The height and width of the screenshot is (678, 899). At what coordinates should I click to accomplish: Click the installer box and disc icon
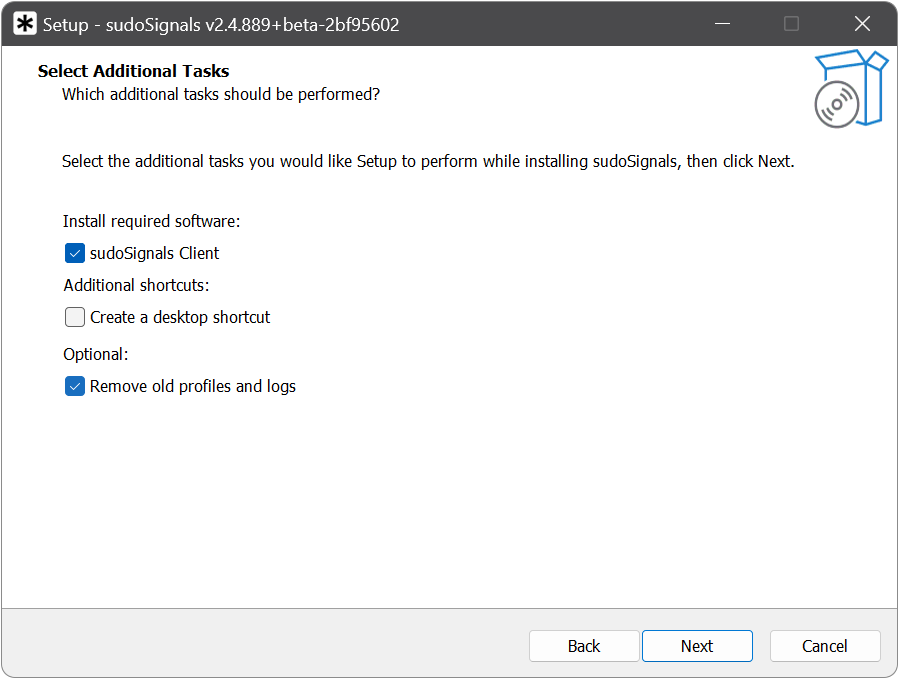pos(849,88)
